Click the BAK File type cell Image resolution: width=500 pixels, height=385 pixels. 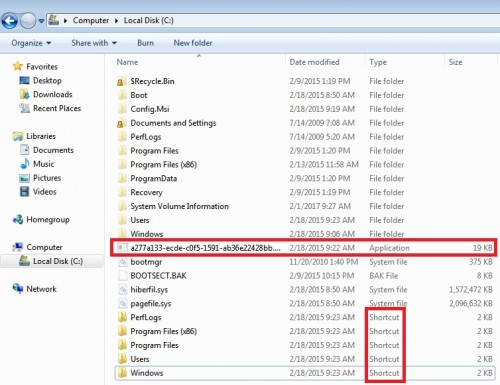pos(384,276)
